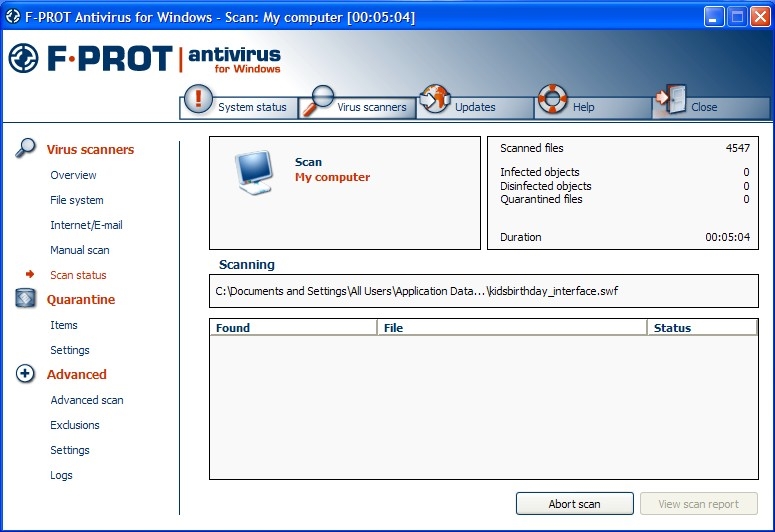Click the My computer monitor icon
Screen dimensions: 775x532
pos(253,172)
